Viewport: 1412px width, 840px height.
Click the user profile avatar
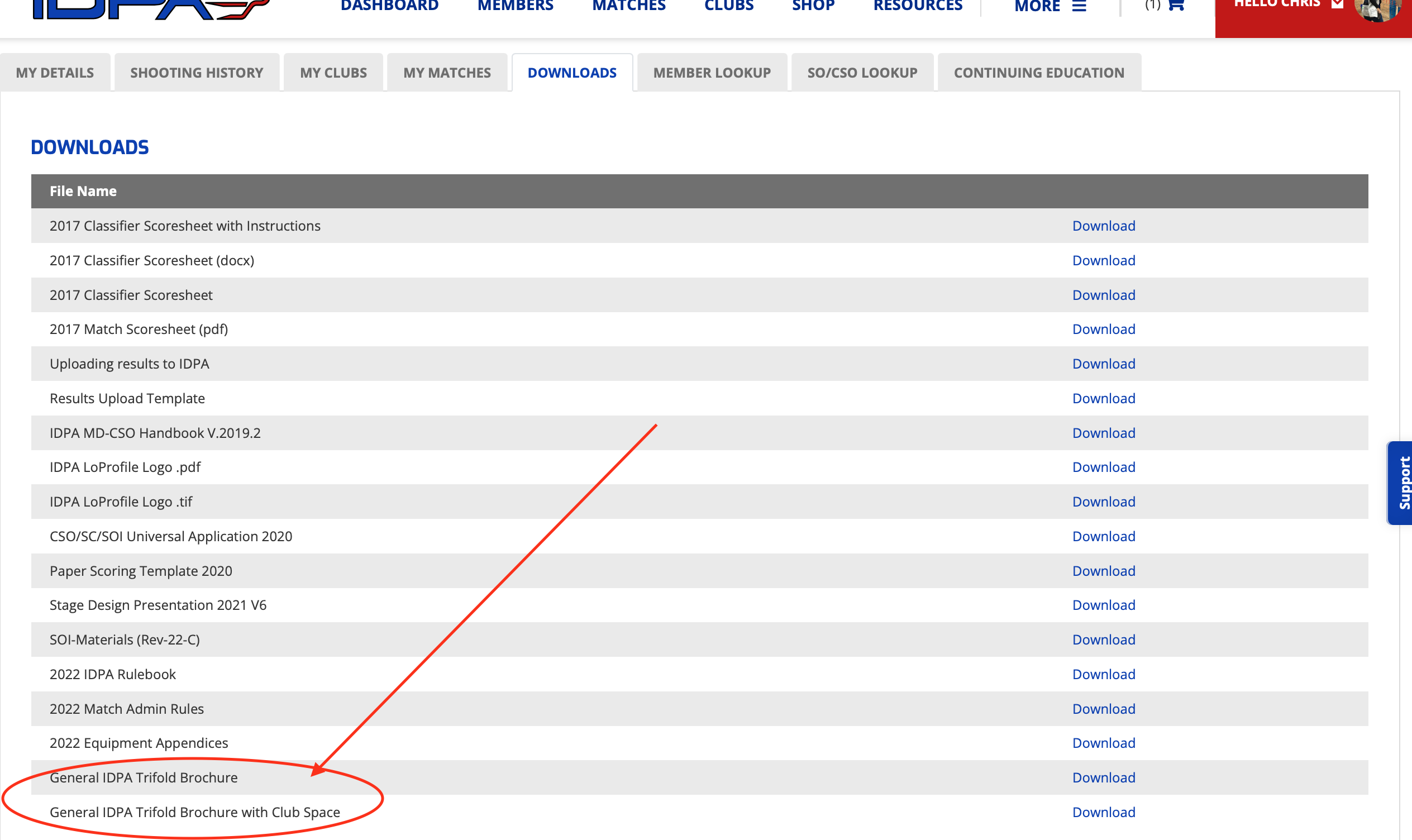click(x=1378, y=8)
